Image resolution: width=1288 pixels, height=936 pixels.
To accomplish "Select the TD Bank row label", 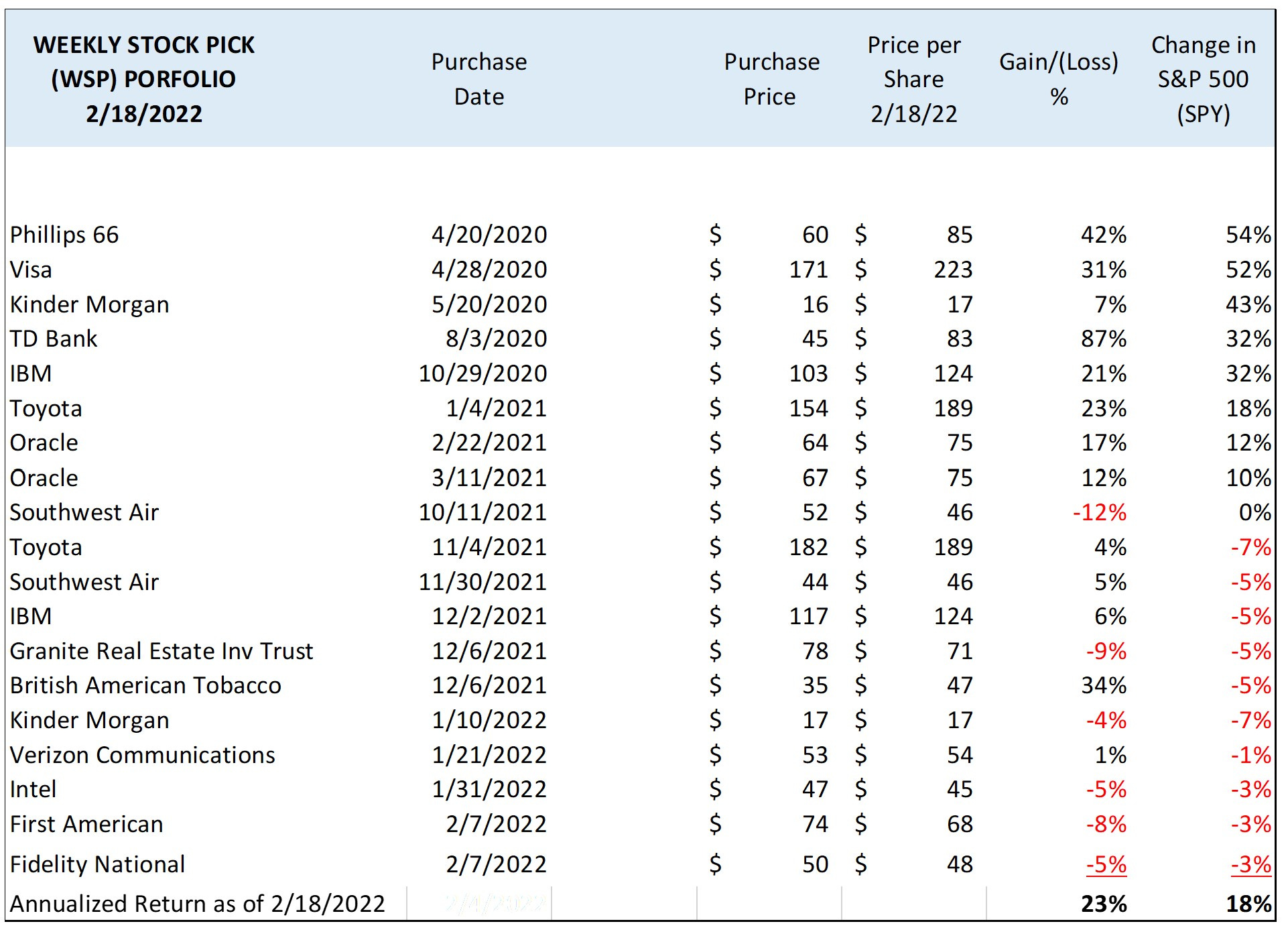I will pos(54,339).
